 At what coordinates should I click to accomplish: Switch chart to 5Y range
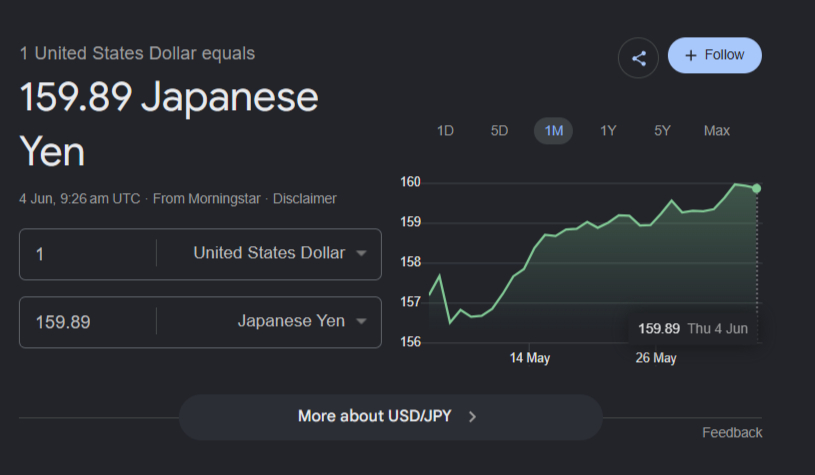point(662,130)
